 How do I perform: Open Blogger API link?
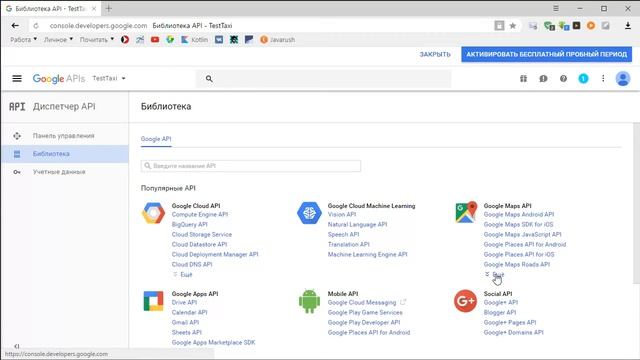click(x=500, y=312)
